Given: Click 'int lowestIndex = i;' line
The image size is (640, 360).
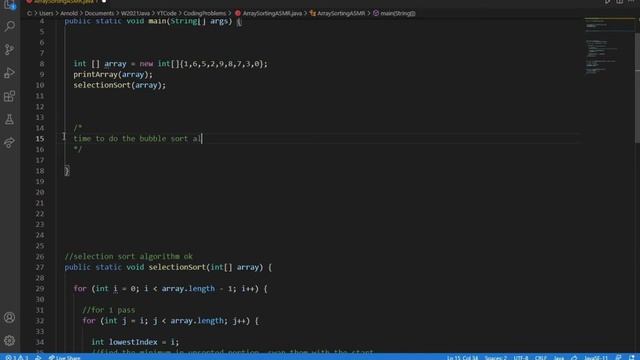Looking at the screenshot, I should coord(135,342).
